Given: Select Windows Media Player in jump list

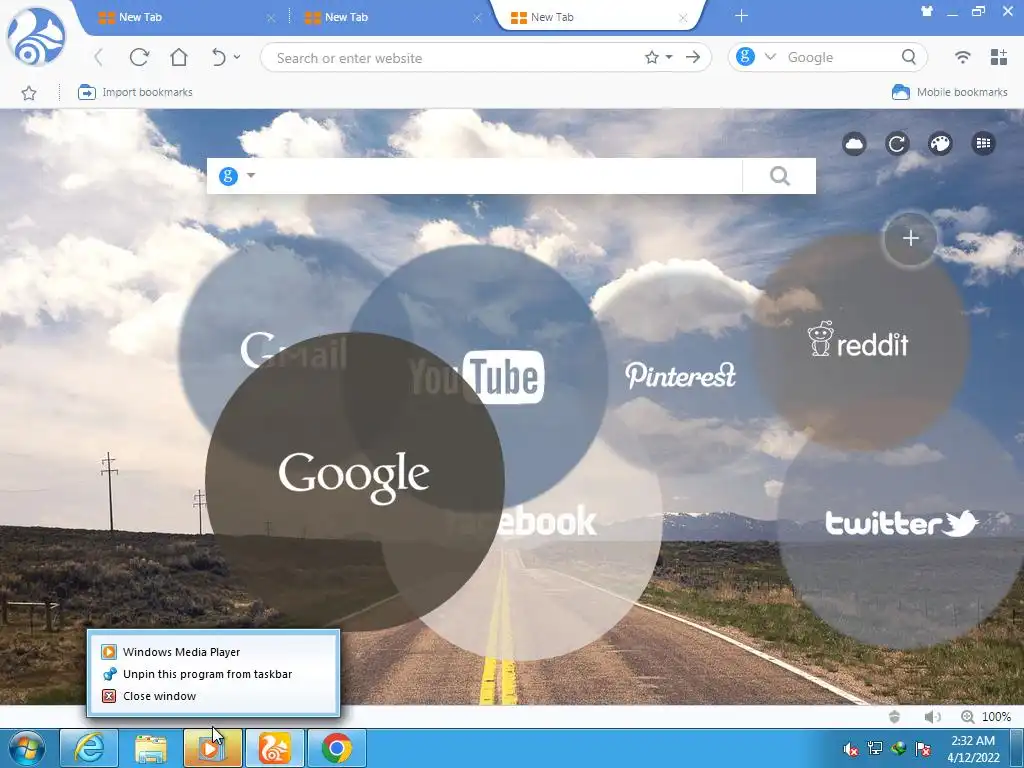Looking at the screenshot, I should point(214,652).
